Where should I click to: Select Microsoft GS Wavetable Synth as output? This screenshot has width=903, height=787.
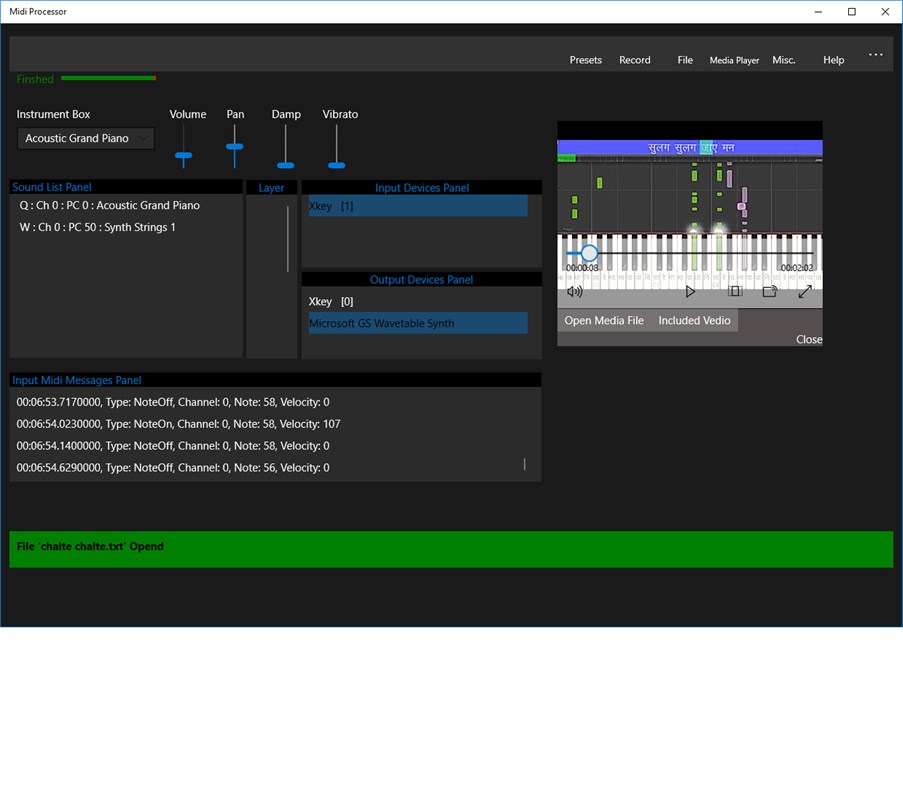pyautogui.click(x=421, y=322)
